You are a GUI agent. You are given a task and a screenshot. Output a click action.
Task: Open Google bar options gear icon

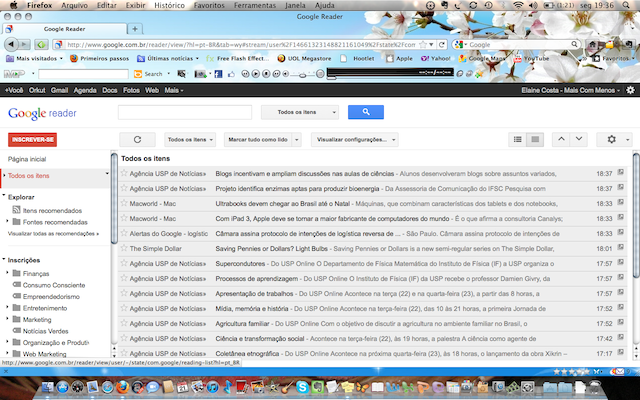pyautogui.click(x=631, y=90)
